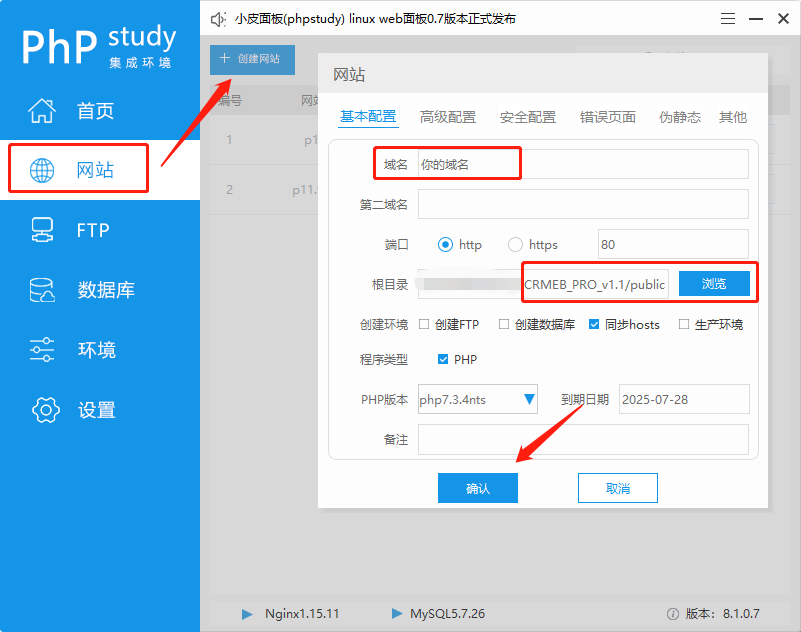Viewport: 801px width, 632px height.
Task: Uncheck the 同步hosts checkbox
Action: point(594,324)
